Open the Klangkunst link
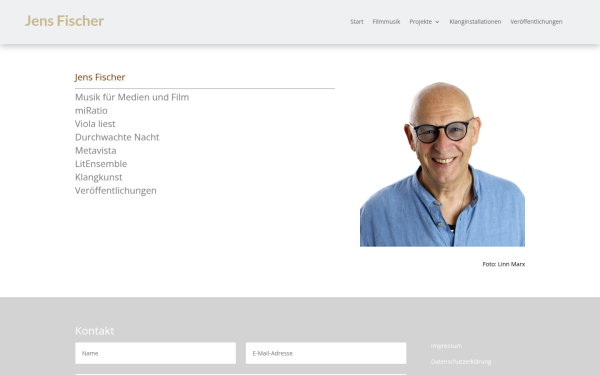This screenshot has height=375, width=600. 98,177
